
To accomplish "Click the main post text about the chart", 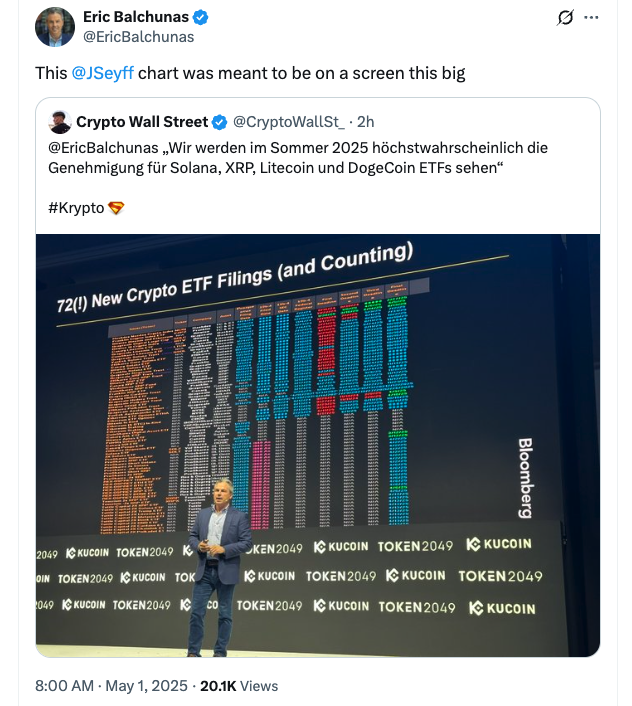I will (x=300, y=73).
